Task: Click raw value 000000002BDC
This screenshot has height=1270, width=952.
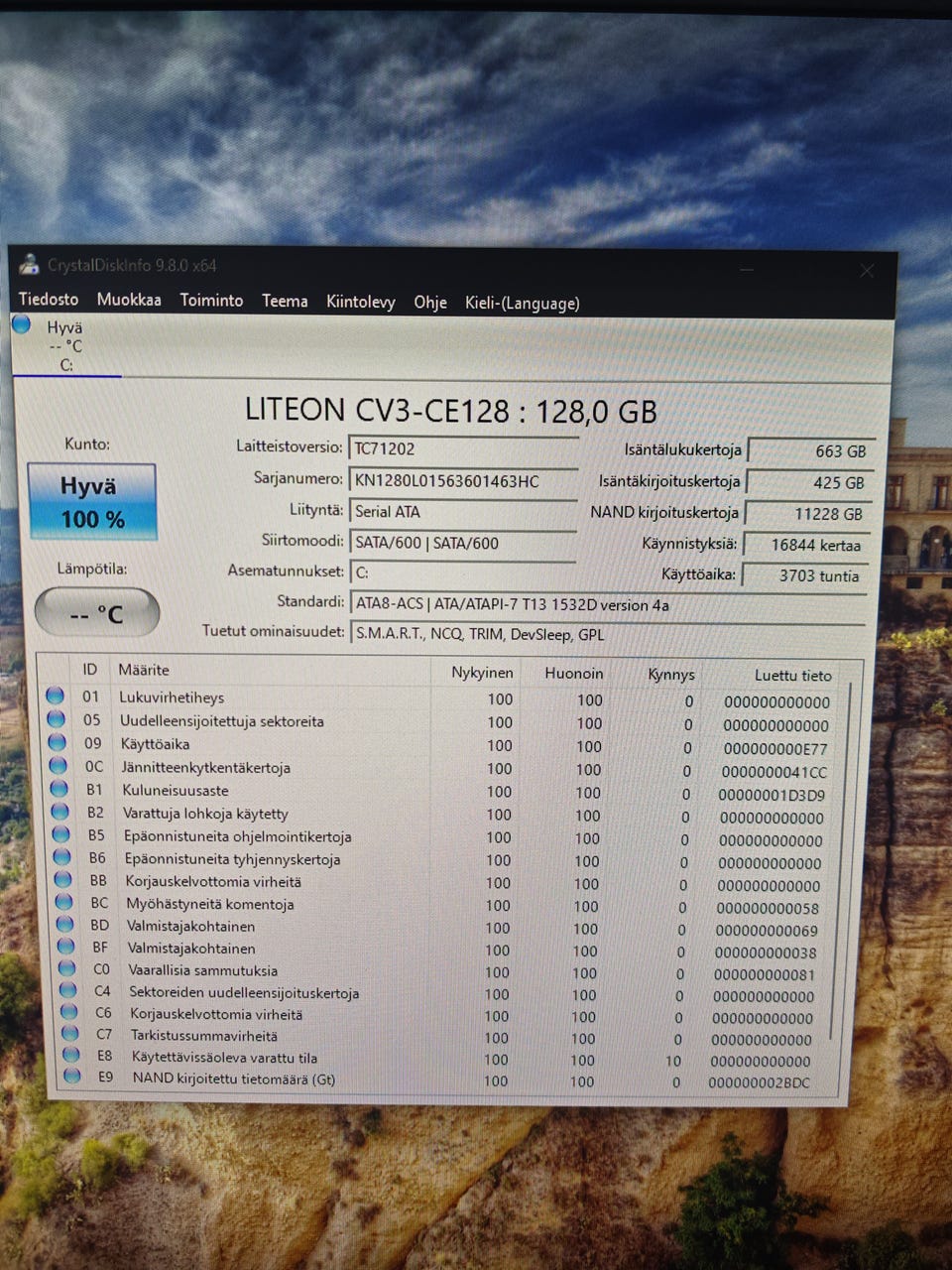Action: point(759,1082)
